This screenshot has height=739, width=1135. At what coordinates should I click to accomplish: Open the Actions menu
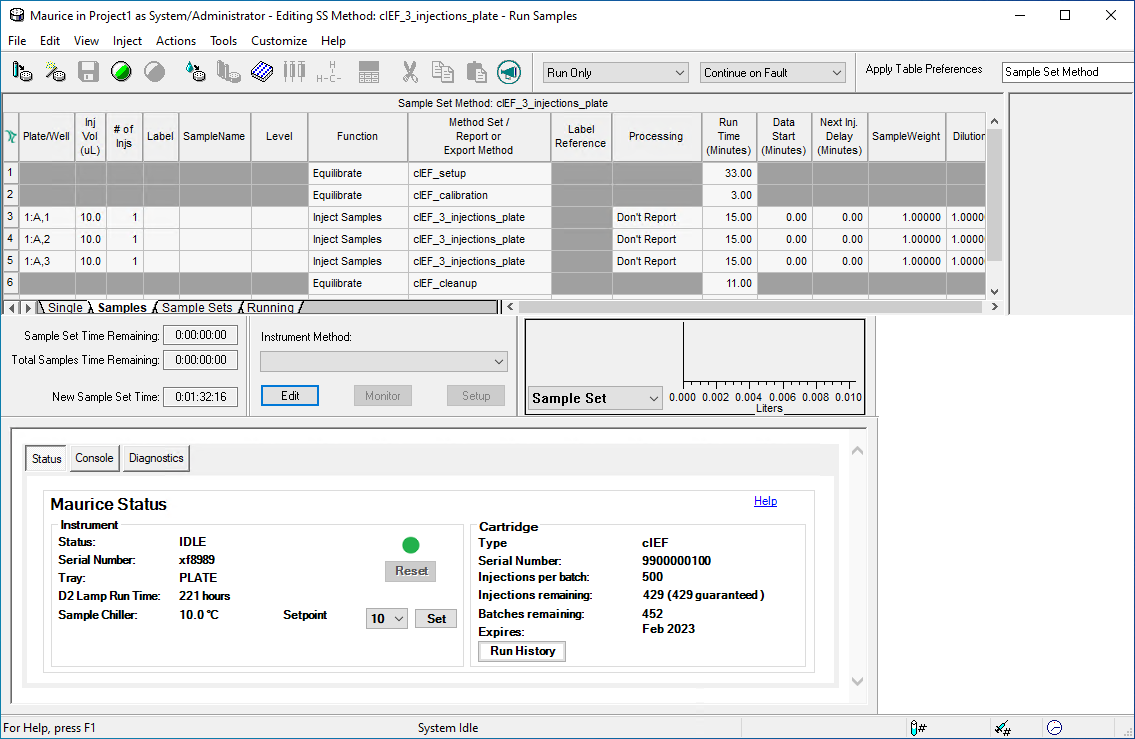click(x=176, y=41)
